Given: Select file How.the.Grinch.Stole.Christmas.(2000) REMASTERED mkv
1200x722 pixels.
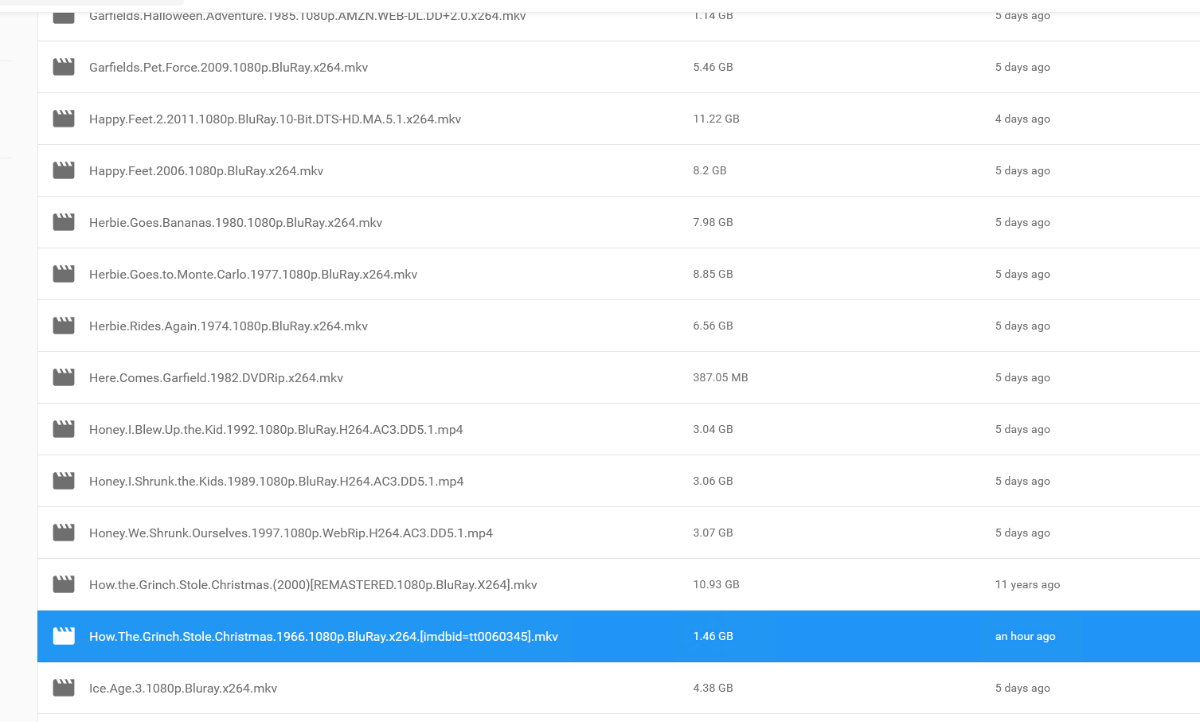Looking at the screenshot, I should (x=313, y=585).
